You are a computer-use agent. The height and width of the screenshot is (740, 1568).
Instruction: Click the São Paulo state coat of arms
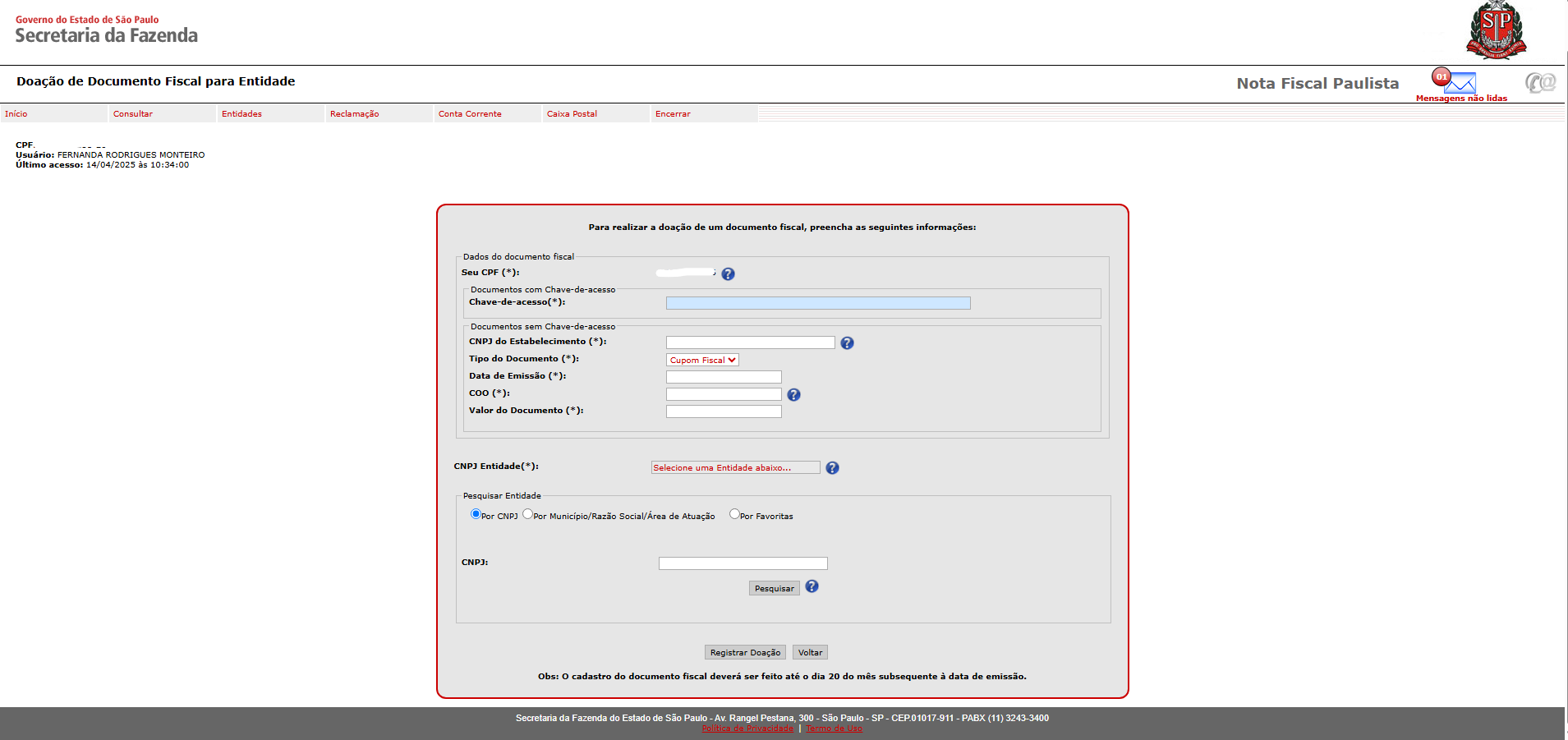point(1496,30)
